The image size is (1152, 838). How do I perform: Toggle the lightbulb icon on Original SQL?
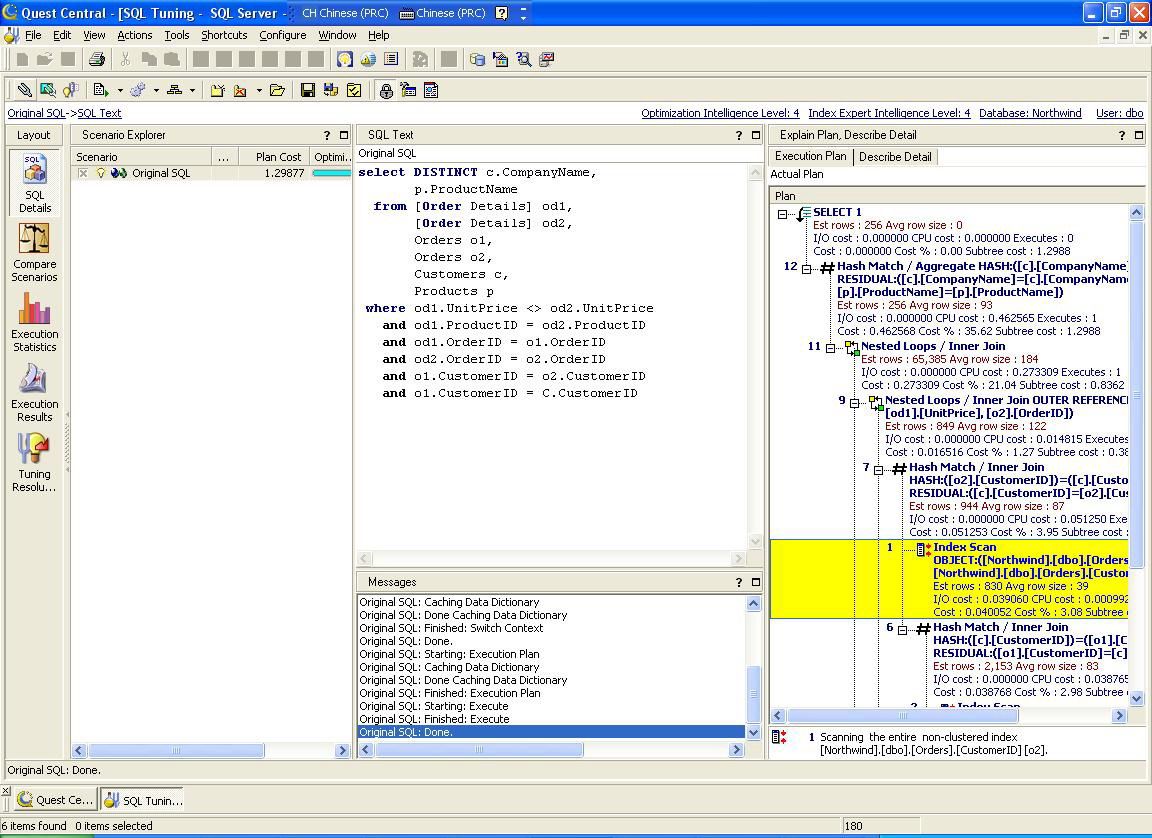[100, 173]
